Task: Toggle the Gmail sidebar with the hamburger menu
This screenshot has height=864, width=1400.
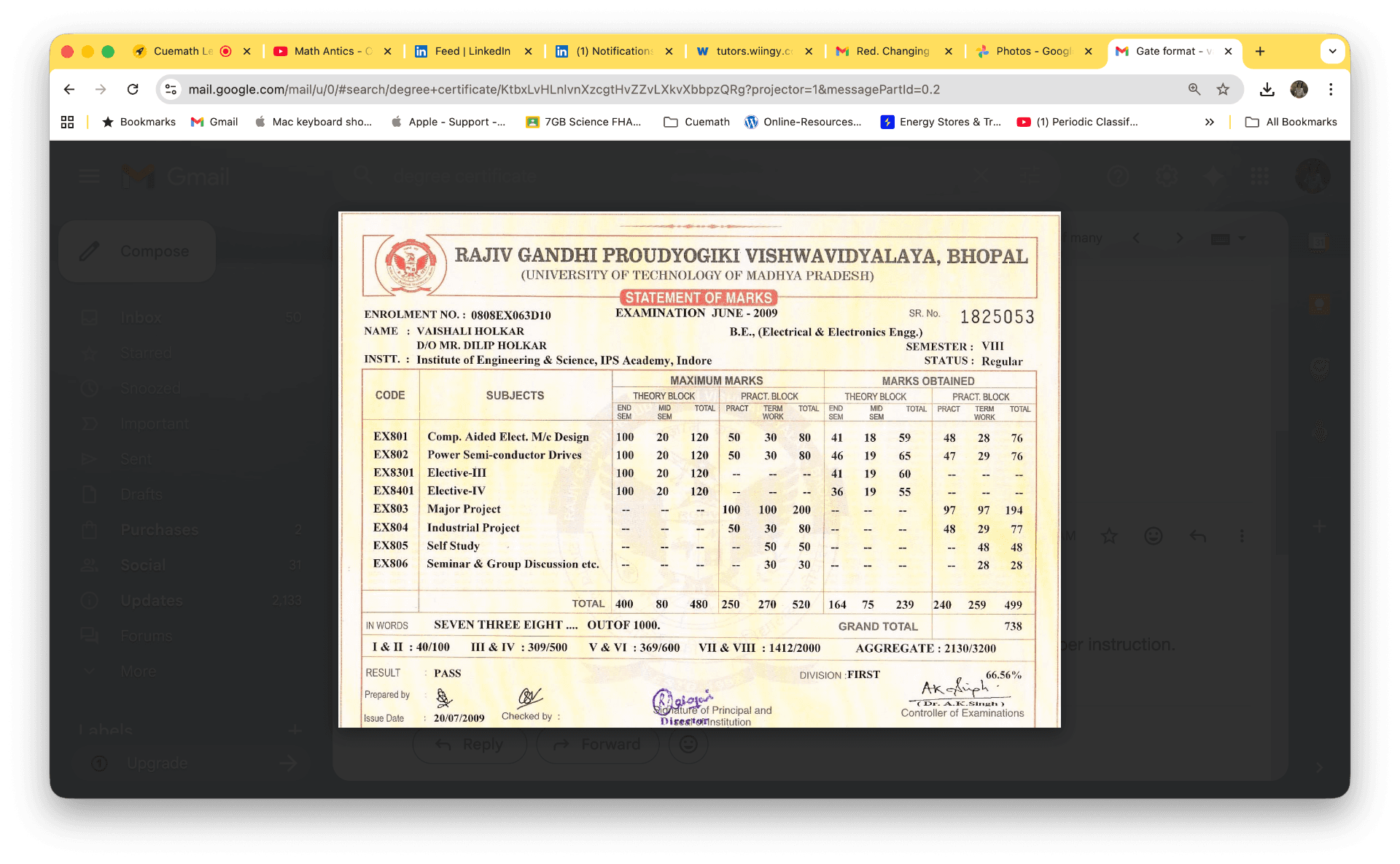Action: [89, 176]
